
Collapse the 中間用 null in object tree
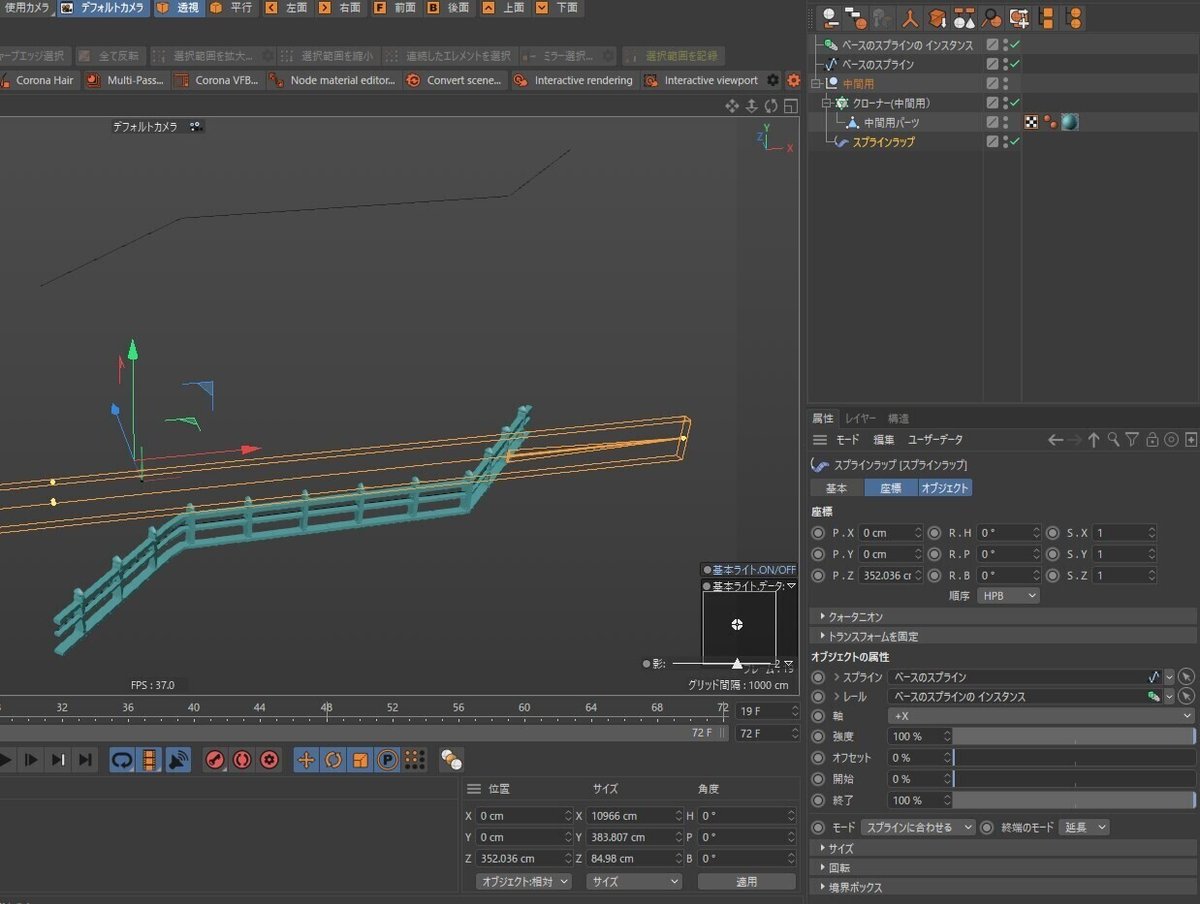click(817, 84)
